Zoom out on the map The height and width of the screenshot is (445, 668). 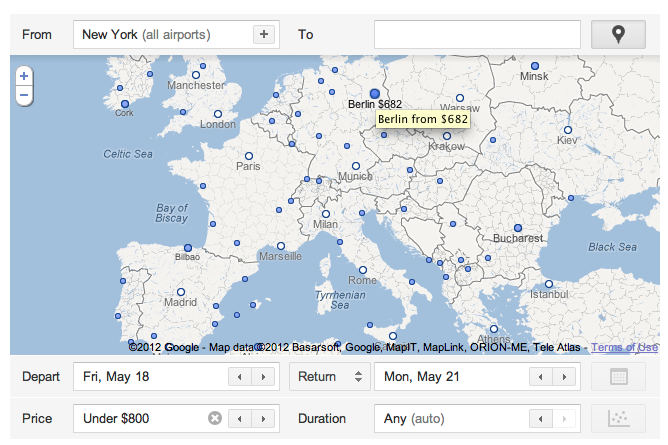click(x=24, y=95)
